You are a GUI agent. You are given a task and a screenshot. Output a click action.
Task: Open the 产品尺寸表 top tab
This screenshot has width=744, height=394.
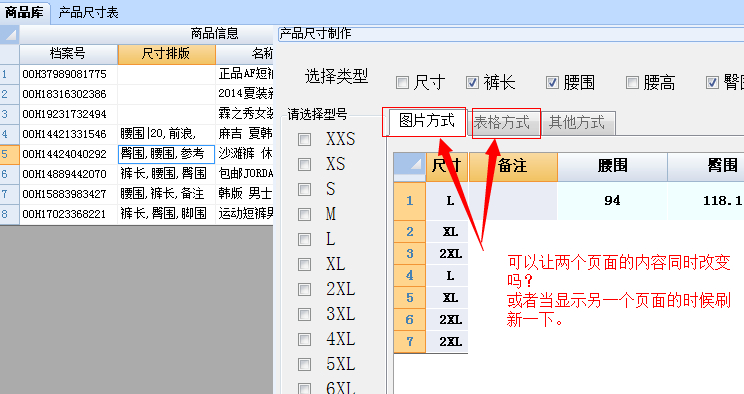pos(88,12)
